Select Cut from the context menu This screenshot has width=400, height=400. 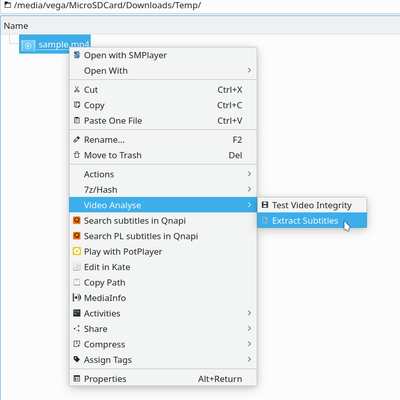[163, 89]
